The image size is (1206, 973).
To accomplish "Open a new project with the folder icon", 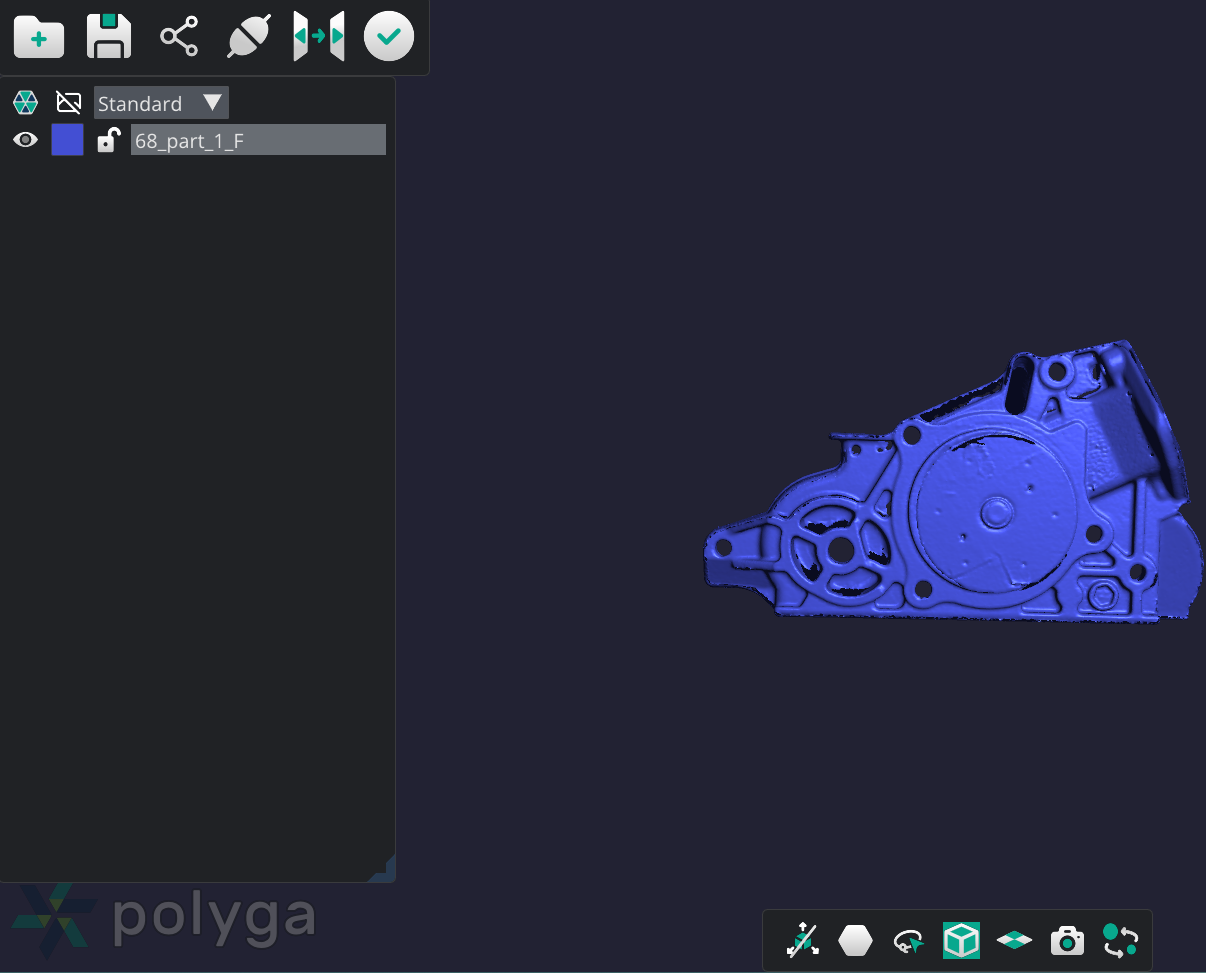I will [x=38, y=37].
